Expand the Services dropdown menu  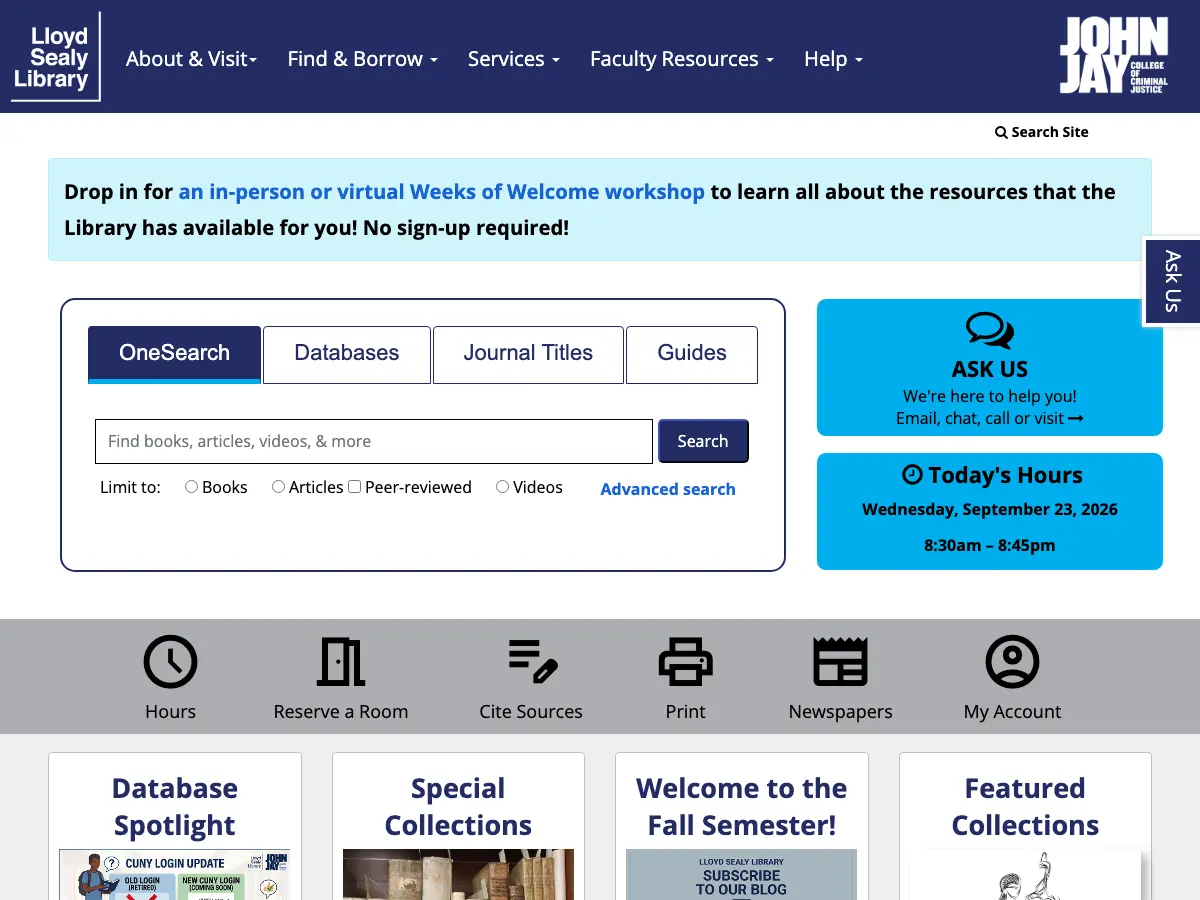(513, 59)
